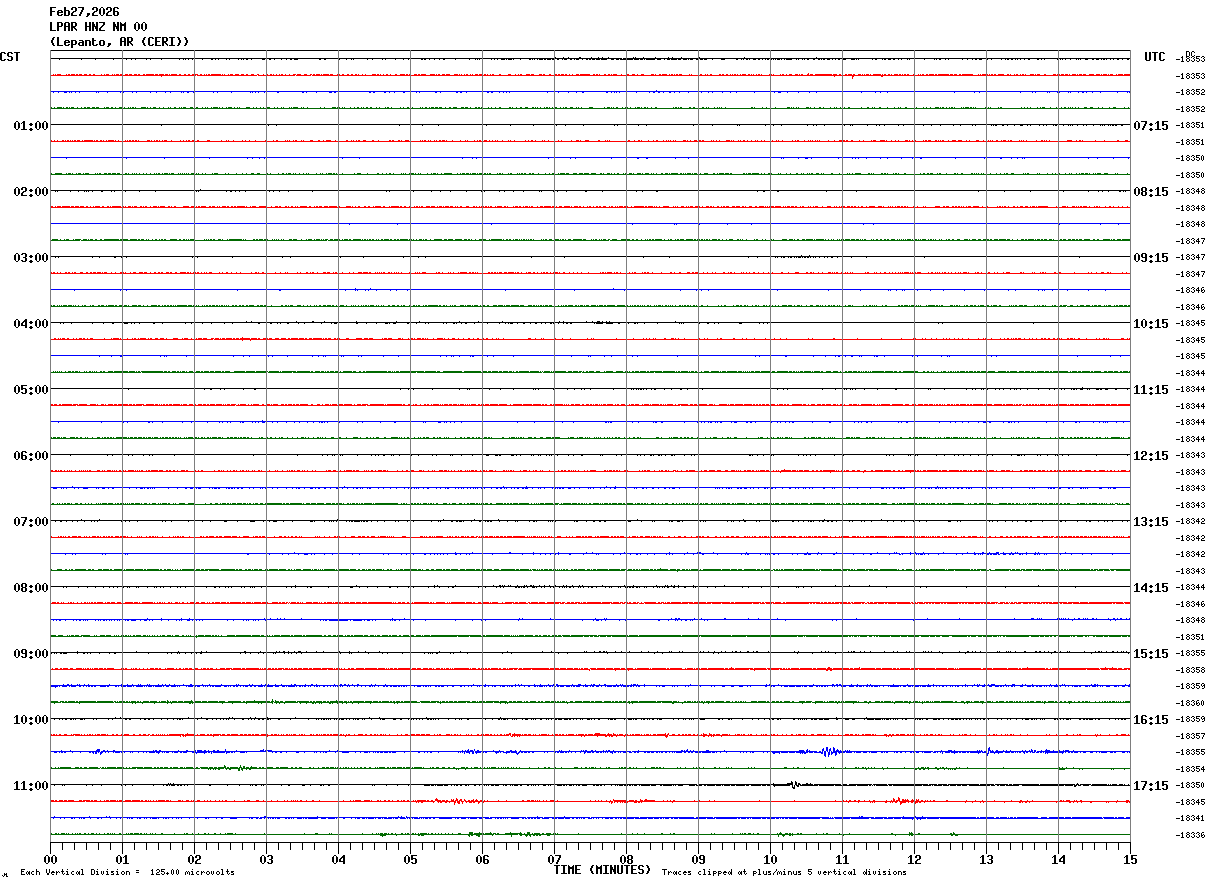Select the 01:00 CST time label

click(x=30, y=126)
